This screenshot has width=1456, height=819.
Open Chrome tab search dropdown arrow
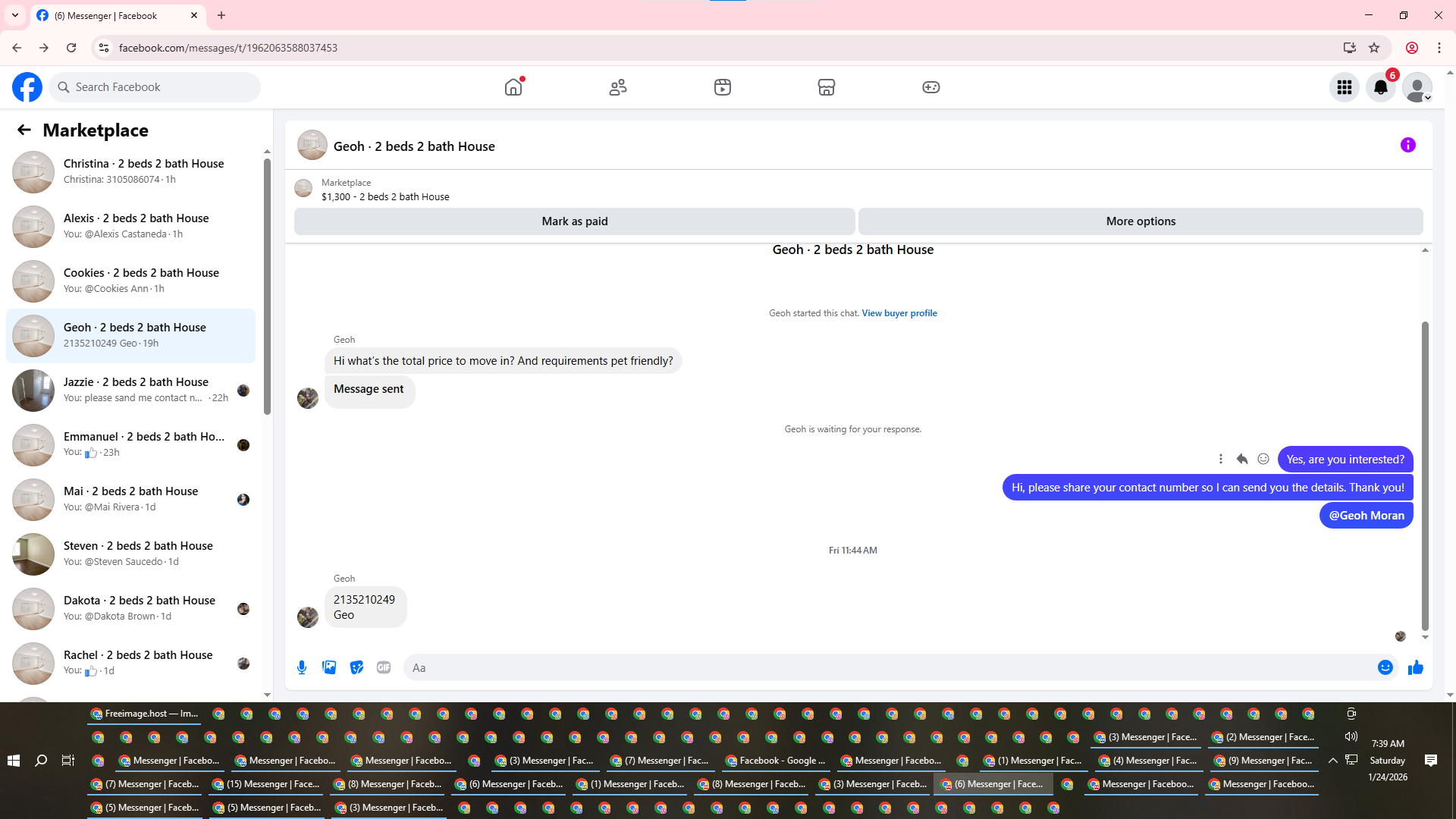pos(14,15)
